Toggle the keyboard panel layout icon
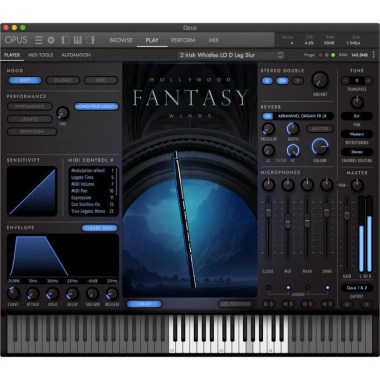Screen dimensions: 380x380 (78, 40)
